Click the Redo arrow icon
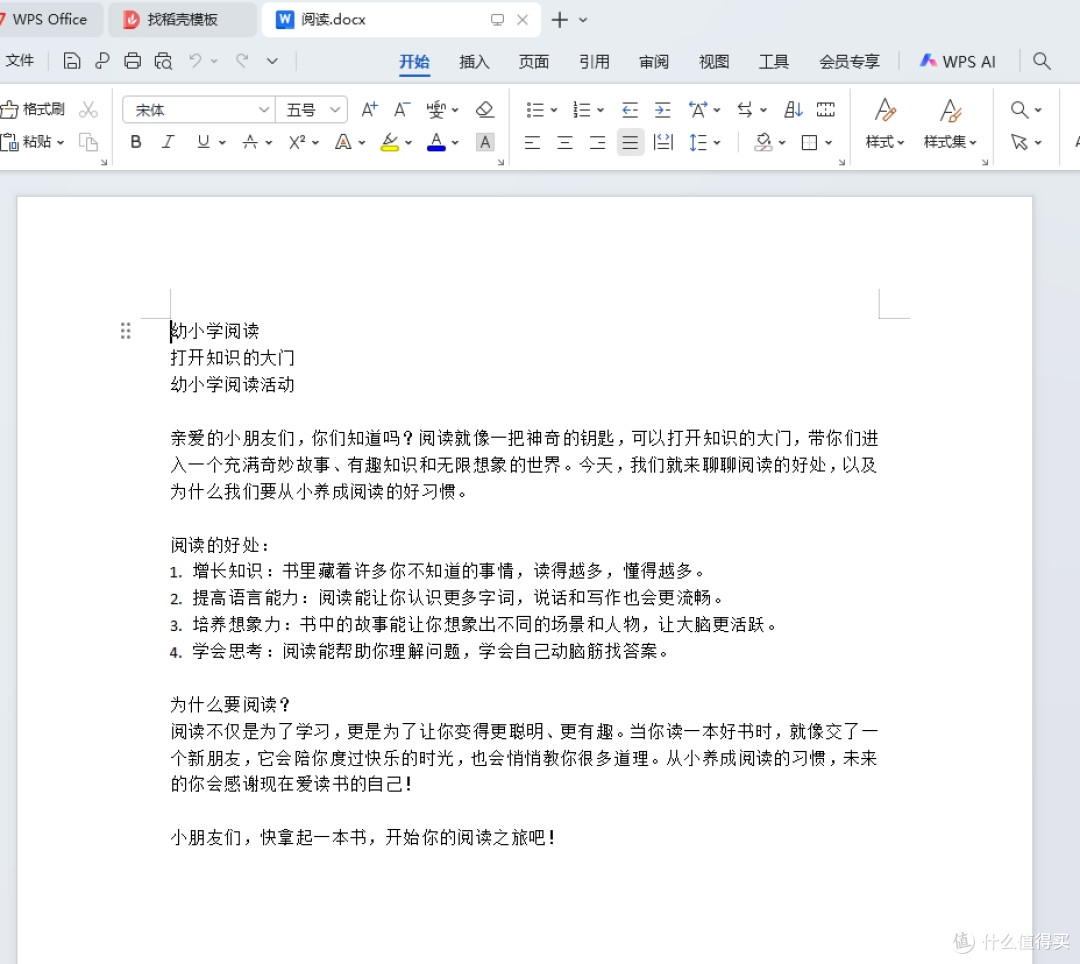This screenshot has height=964, width=1080. pos(242,61)
